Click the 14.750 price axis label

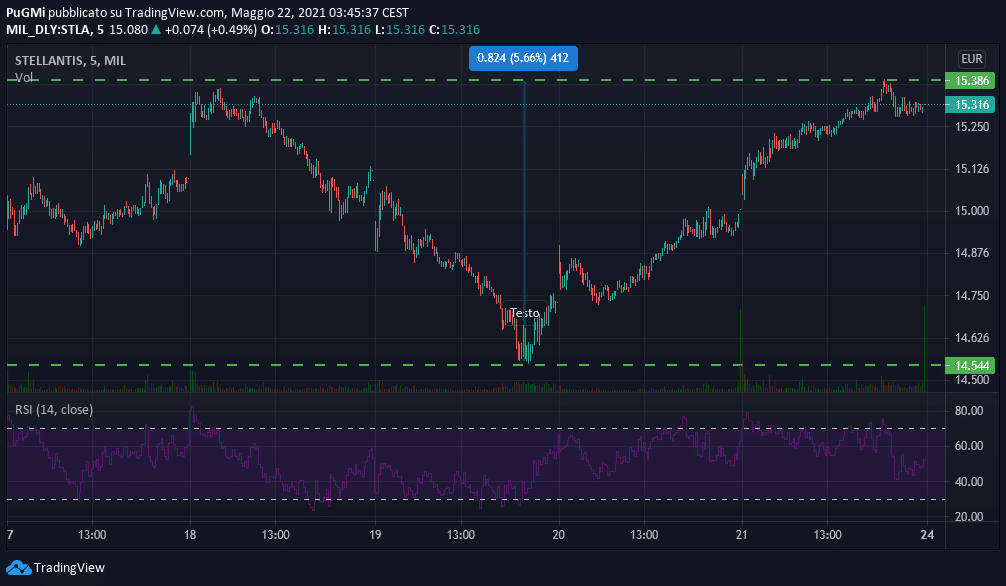(x=972, y=295)
